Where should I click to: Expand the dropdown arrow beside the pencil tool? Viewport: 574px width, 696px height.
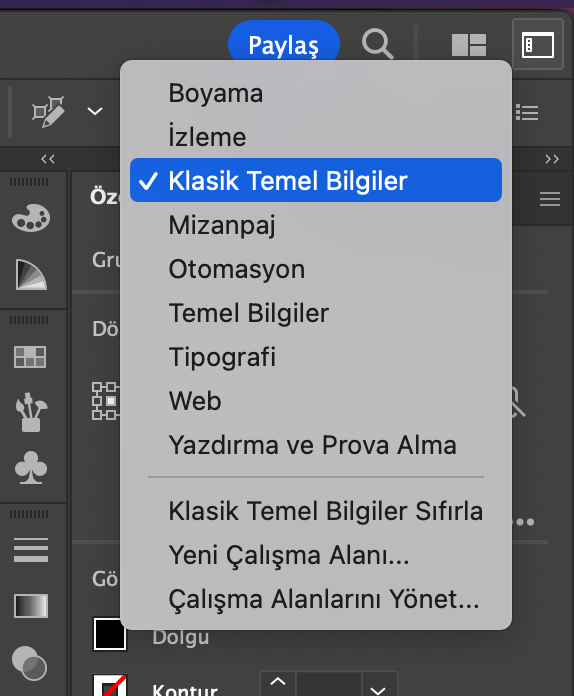click(95, 111)
